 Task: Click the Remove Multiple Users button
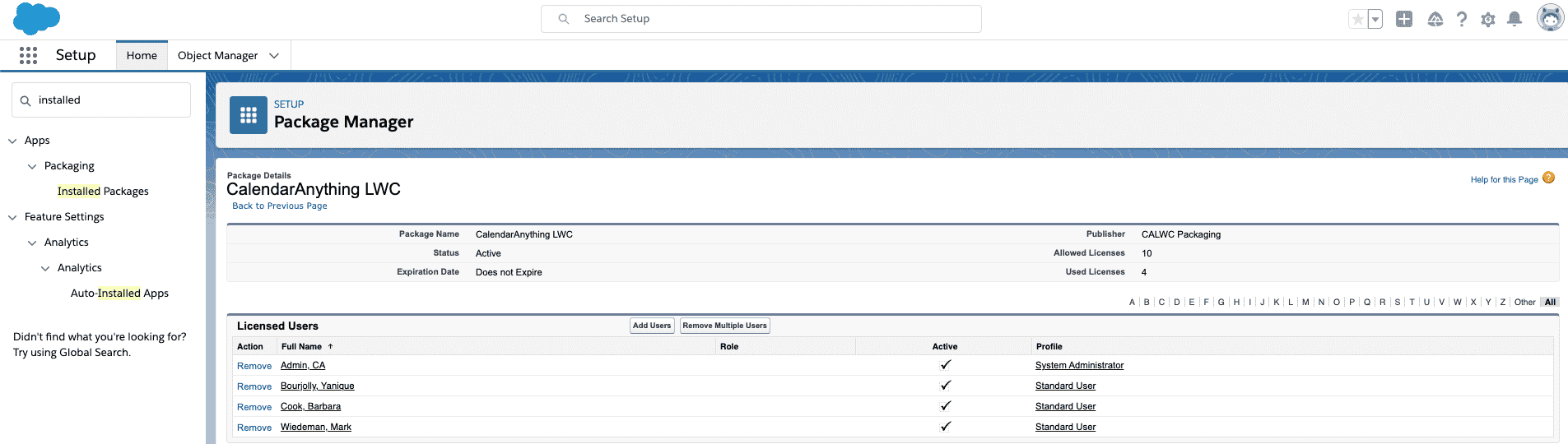pyautogui.click(x=724, y=326)
